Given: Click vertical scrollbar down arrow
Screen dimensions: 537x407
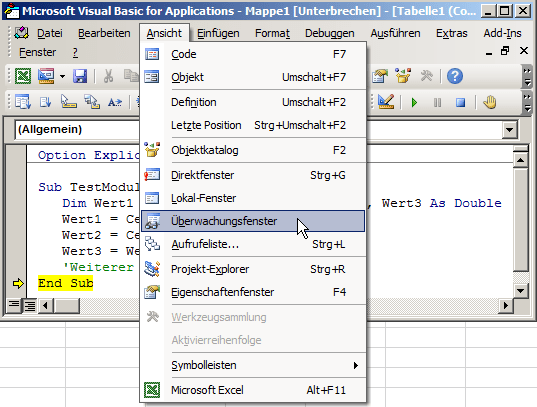Looking at the screenshot, I should coord(521,292).
